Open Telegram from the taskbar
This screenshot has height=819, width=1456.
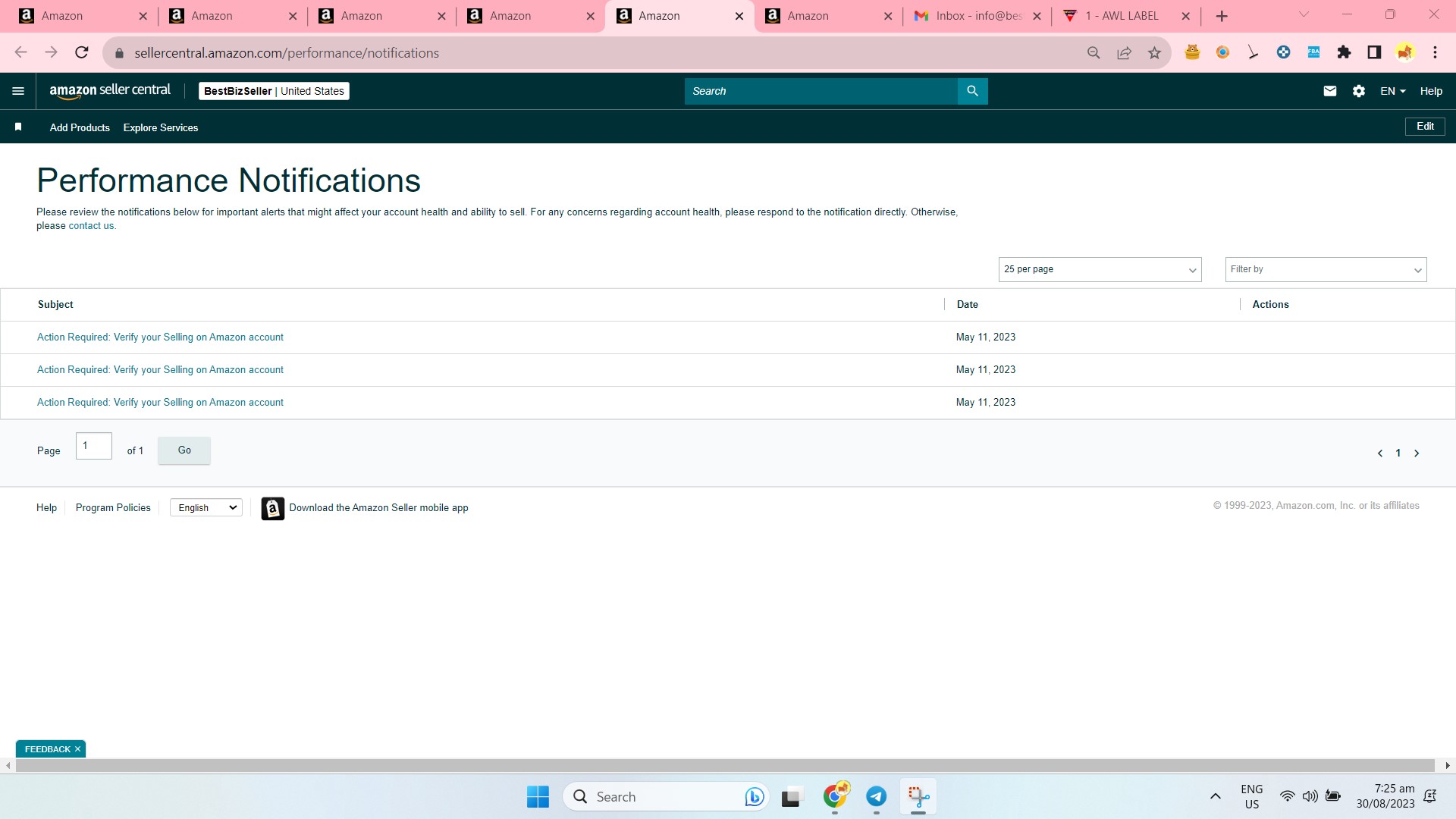877,797
